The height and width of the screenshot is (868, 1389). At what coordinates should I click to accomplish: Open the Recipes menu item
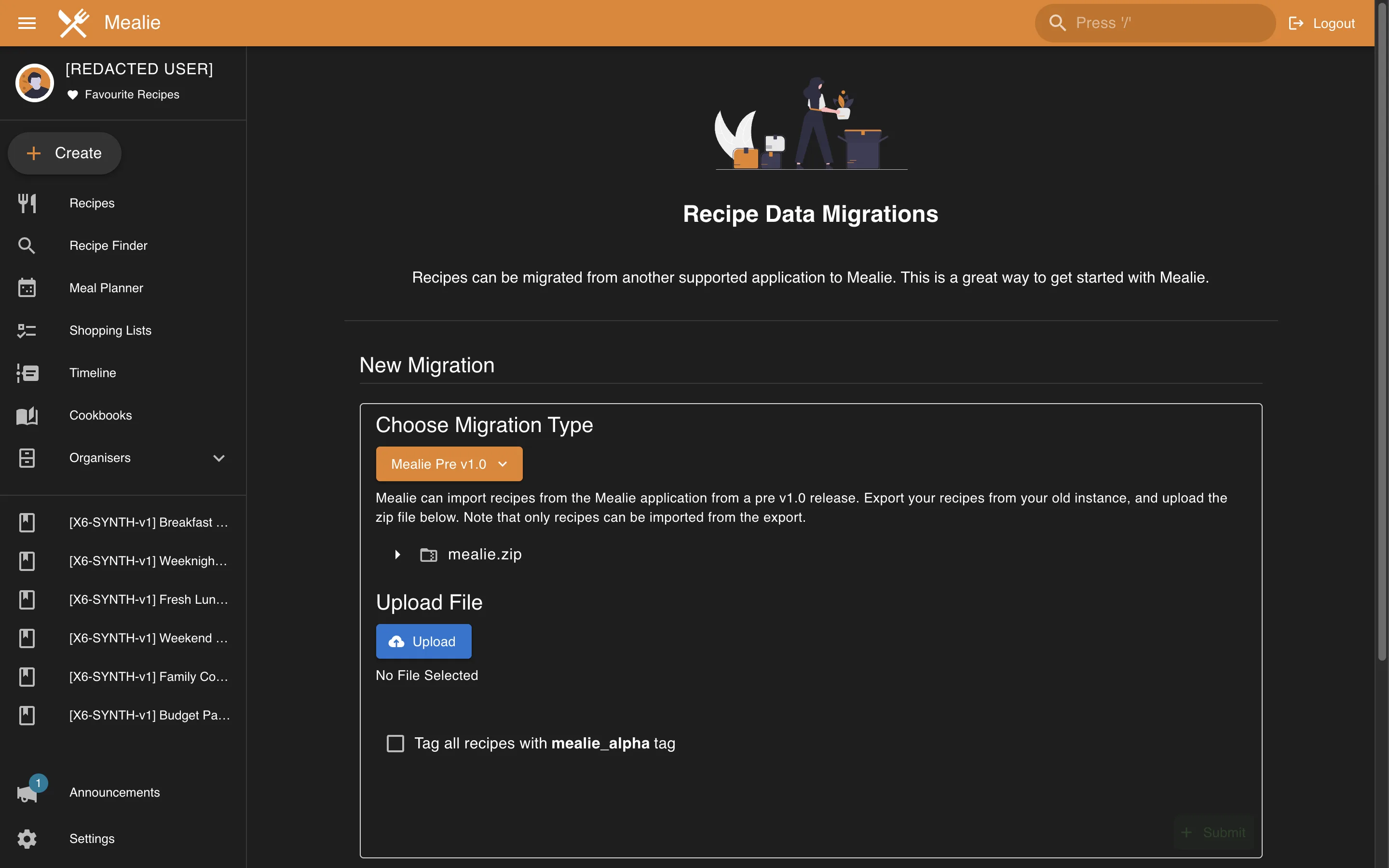click(x=92, y=203)
